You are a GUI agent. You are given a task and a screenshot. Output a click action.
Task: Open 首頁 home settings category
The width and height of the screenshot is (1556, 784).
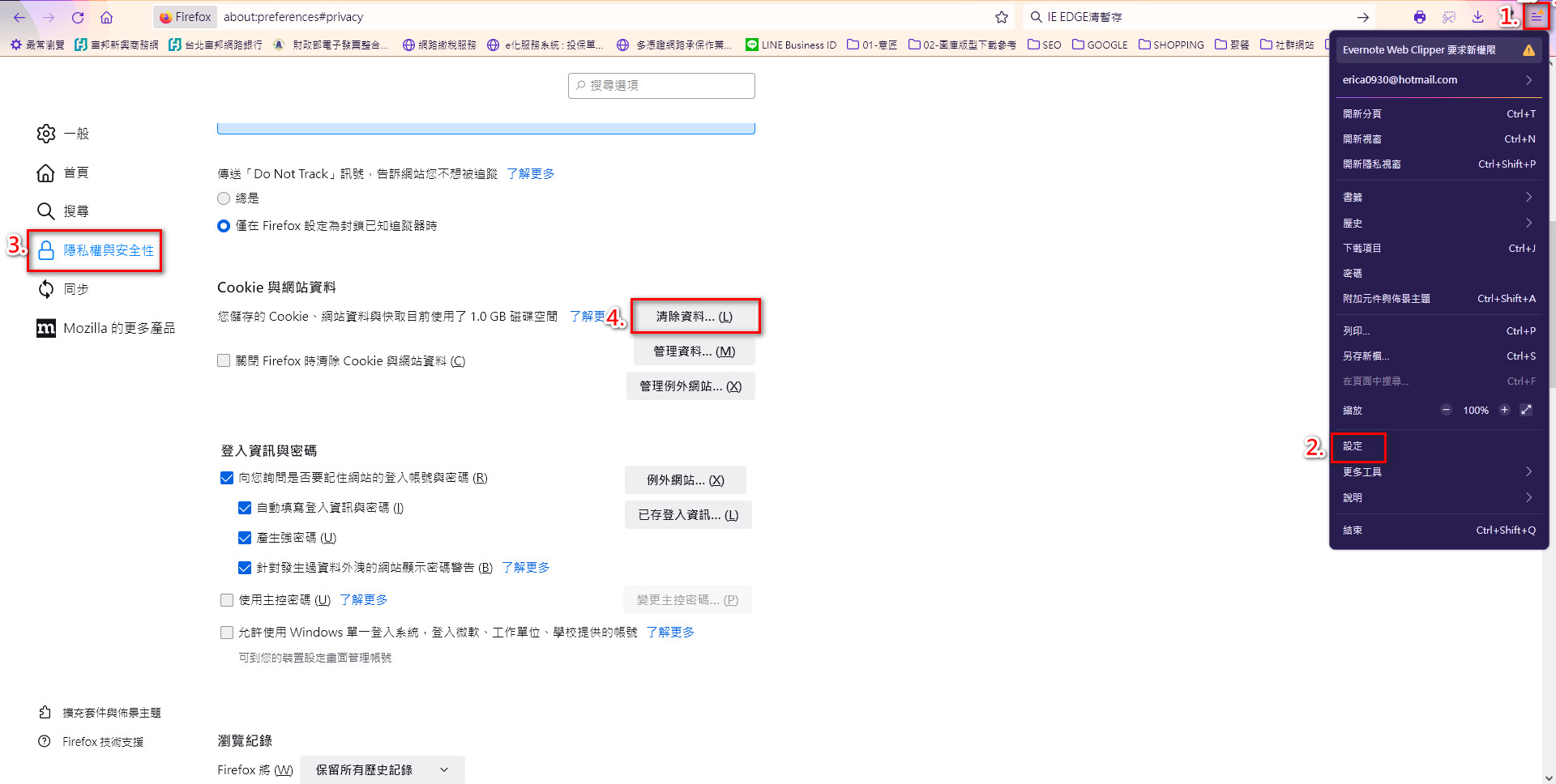(x=63, y=173)
